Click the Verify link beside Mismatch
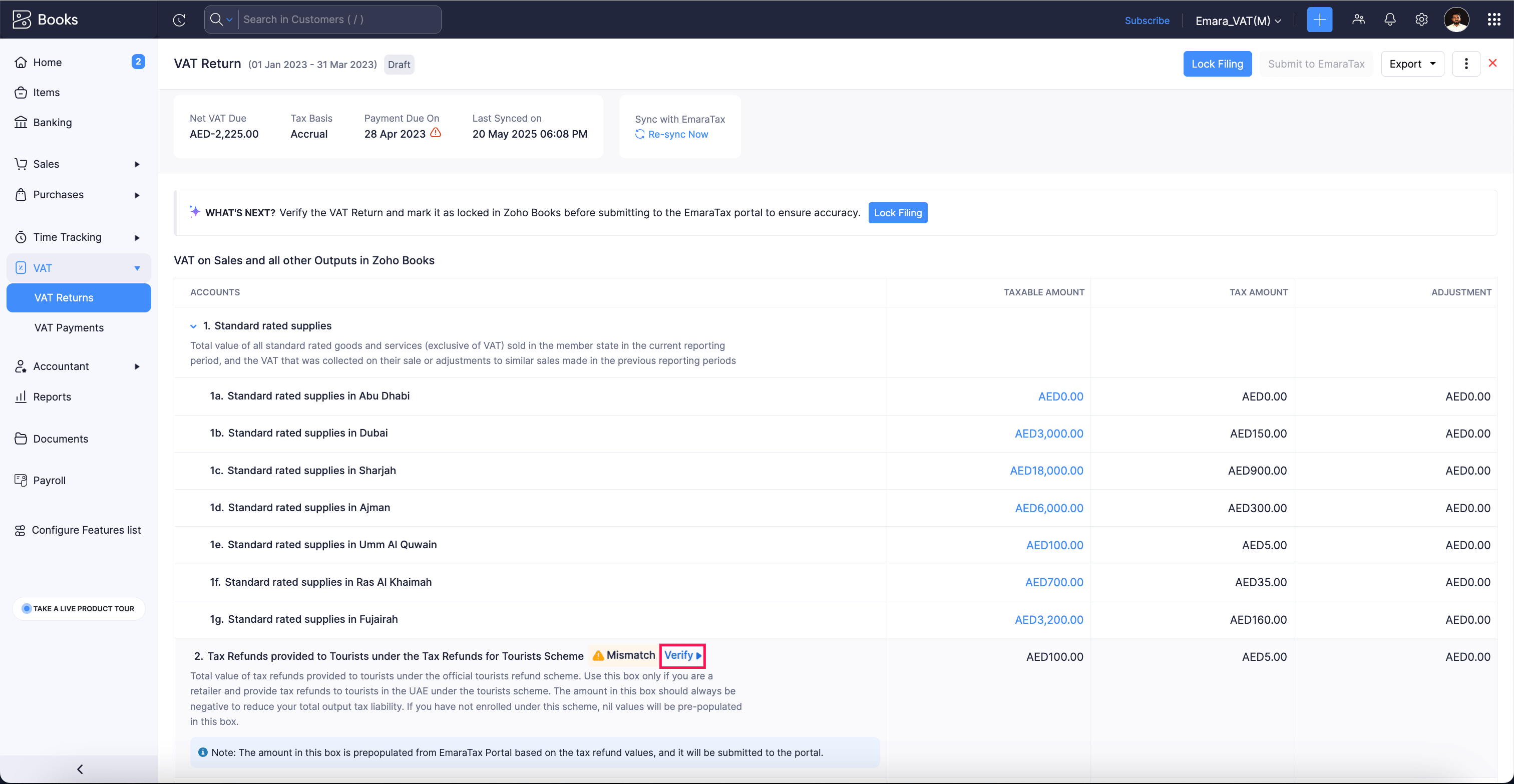1514x784 pixels. click(x=682, y=655)
